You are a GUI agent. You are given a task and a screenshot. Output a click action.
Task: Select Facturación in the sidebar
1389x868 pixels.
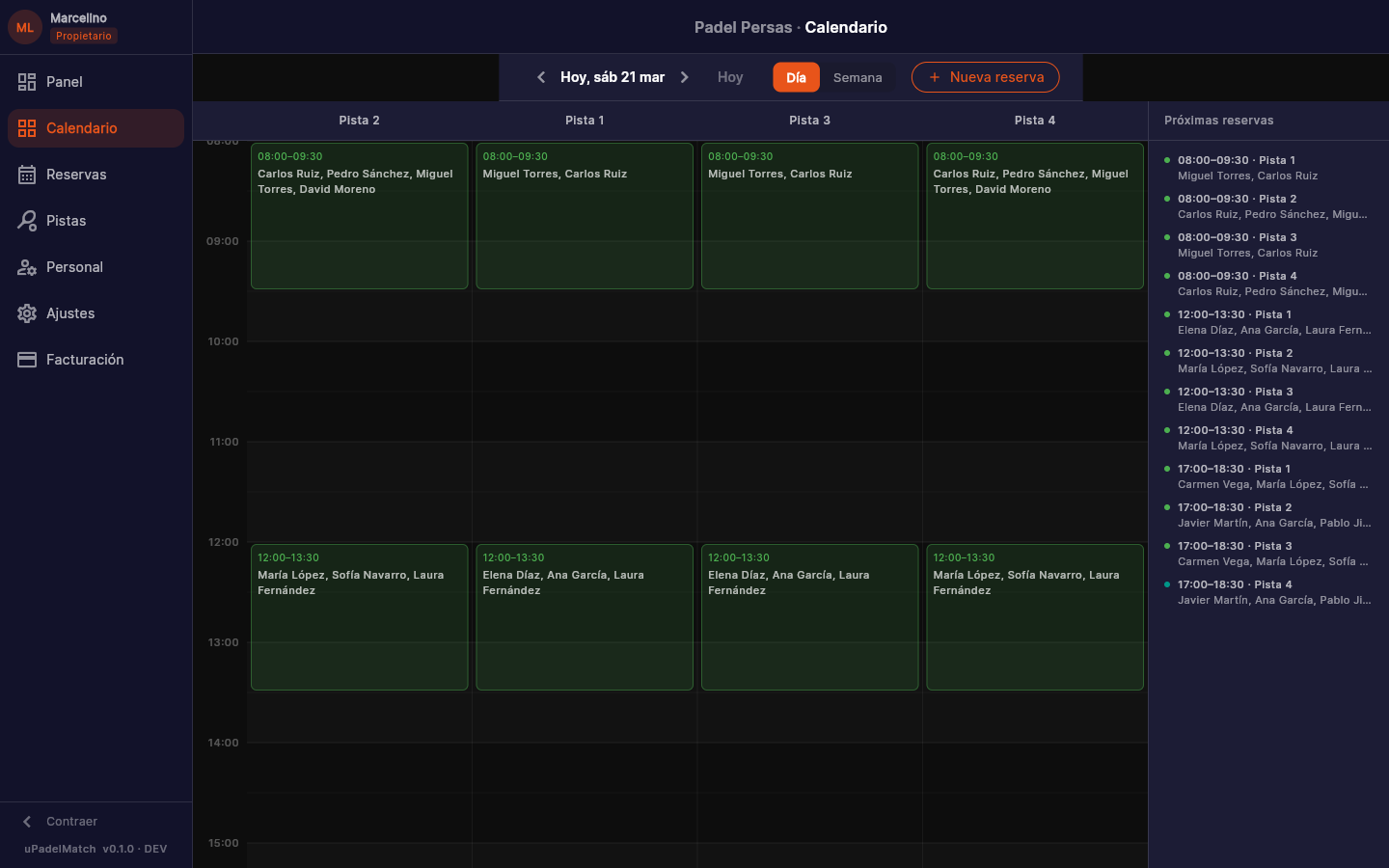coord(85,360)
